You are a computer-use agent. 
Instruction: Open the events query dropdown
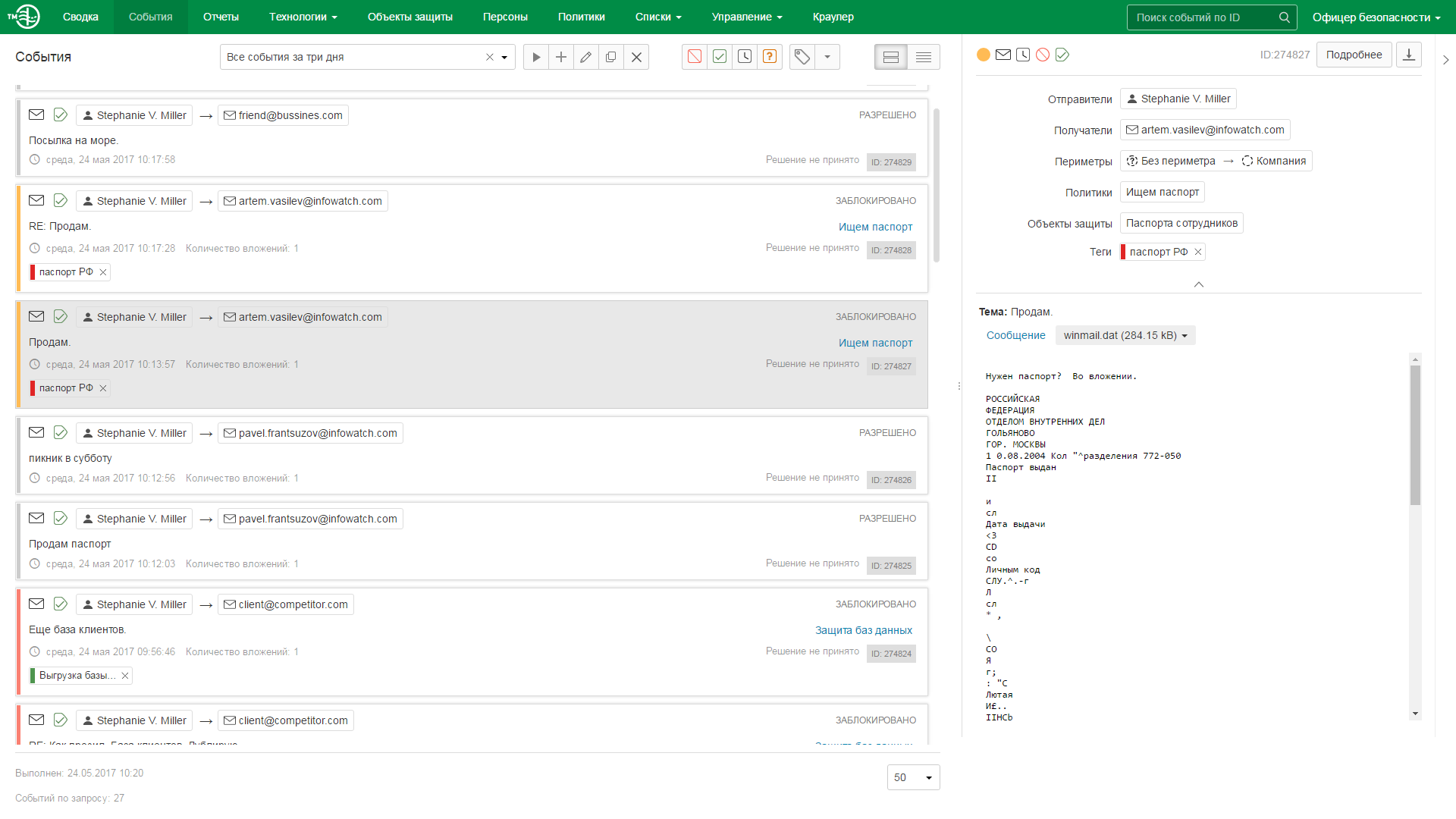click(504, 58)
